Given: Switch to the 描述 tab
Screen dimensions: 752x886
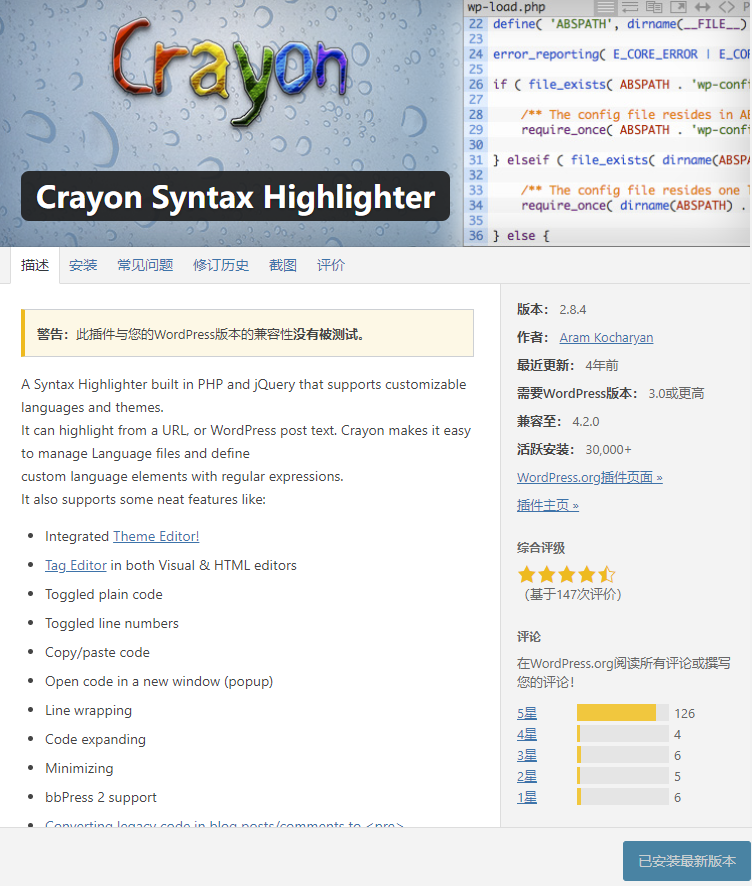Looking at the screenshot, I should point(35,265).
